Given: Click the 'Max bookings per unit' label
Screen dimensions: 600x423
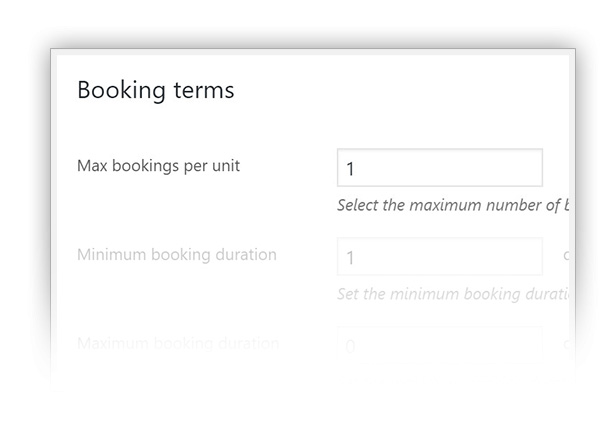Looking at the screenshot, I should [x=158, y=166].
